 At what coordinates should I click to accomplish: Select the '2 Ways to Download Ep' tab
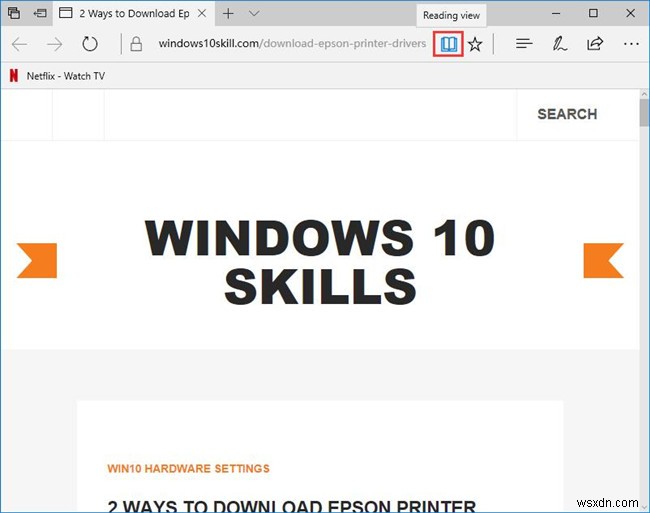[134, 14]
